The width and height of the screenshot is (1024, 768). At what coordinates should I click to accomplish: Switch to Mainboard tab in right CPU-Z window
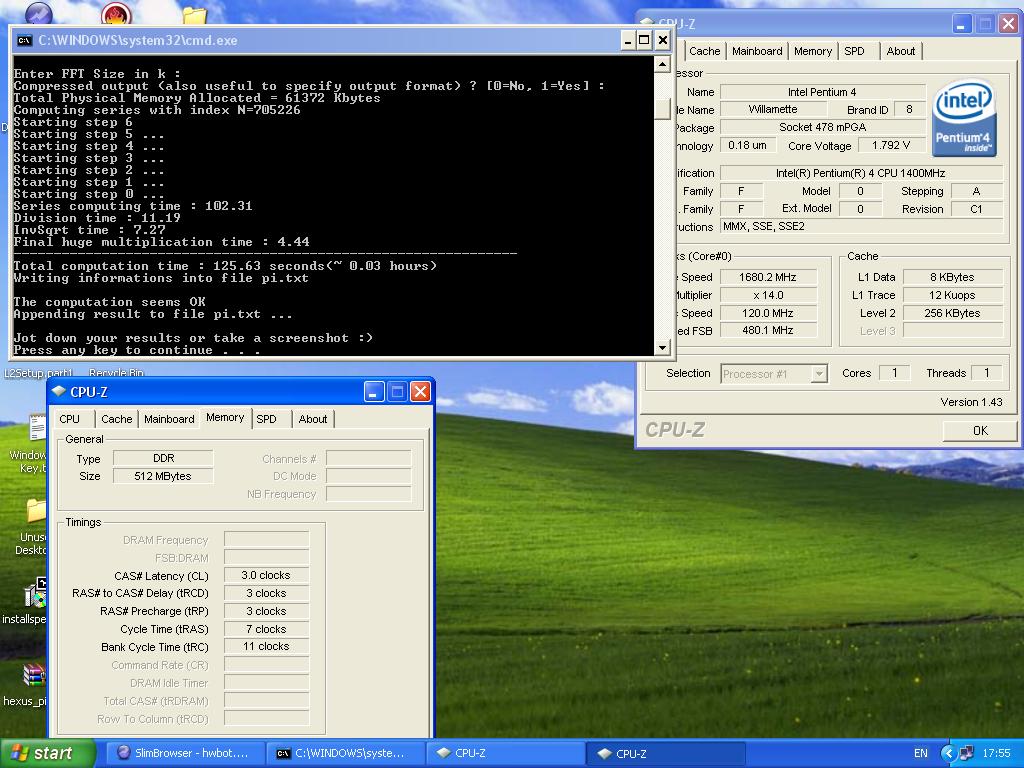(x=757, y=51)
